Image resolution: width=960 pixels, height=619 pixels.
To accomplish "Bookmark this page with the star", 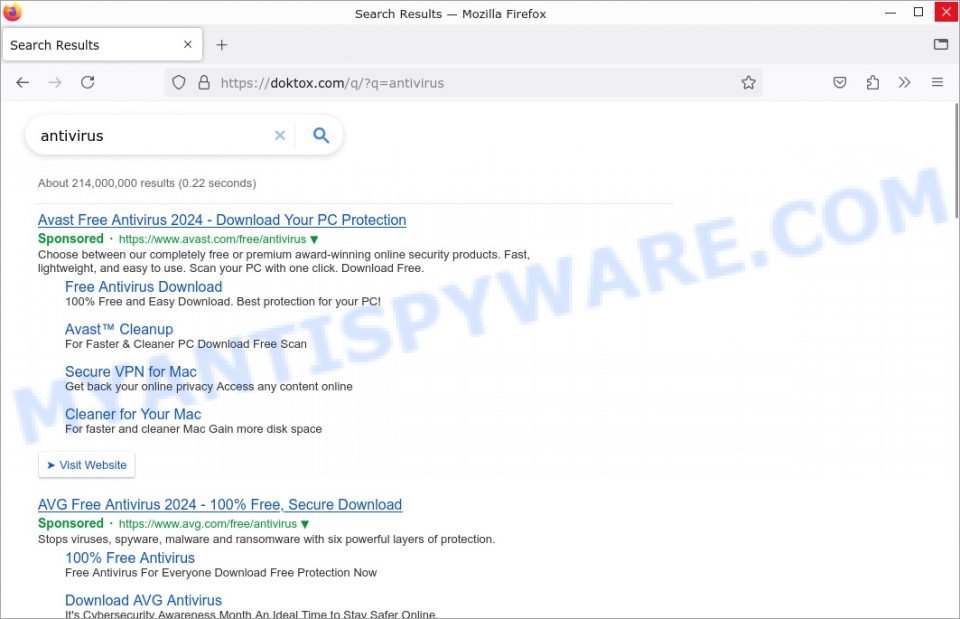I will coord(748,83).
